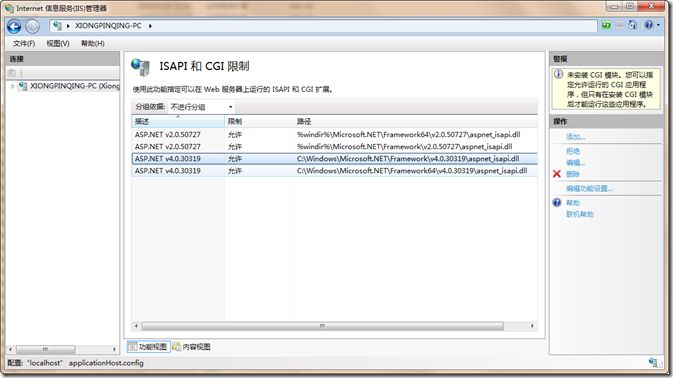Minimize the IIS Manager window
This screenshot has width=673, height=378.
pos(614,6)
